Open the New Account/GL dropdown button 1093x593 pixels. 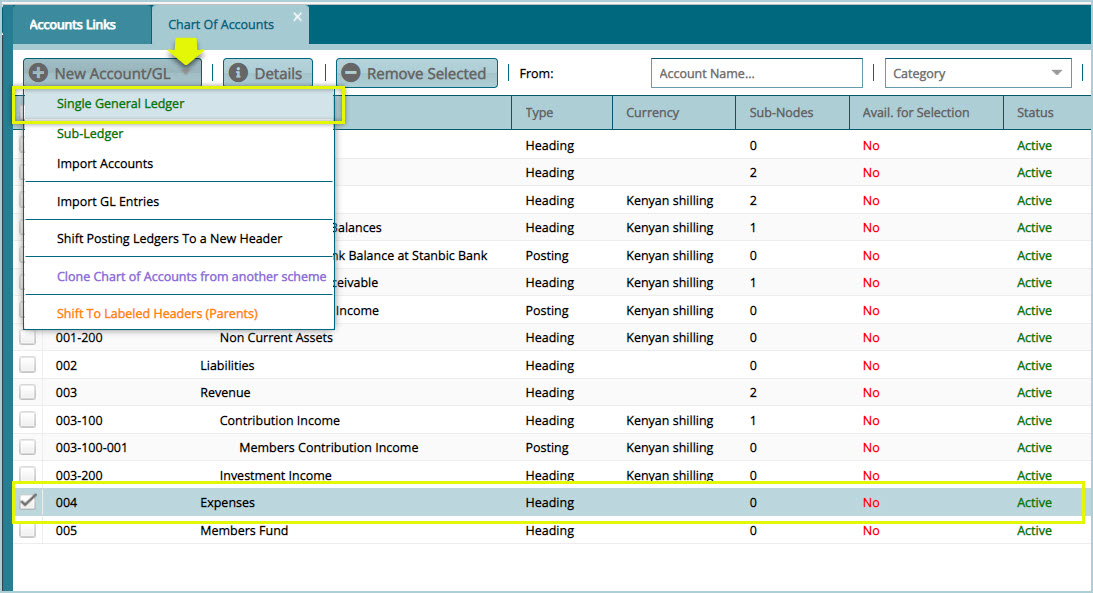pyautogui.click(x=112, y=72)
